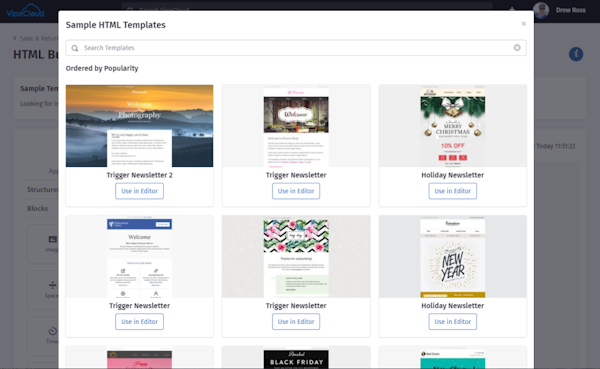Open the Black Friday template thumbnail

tap(296, 358)
